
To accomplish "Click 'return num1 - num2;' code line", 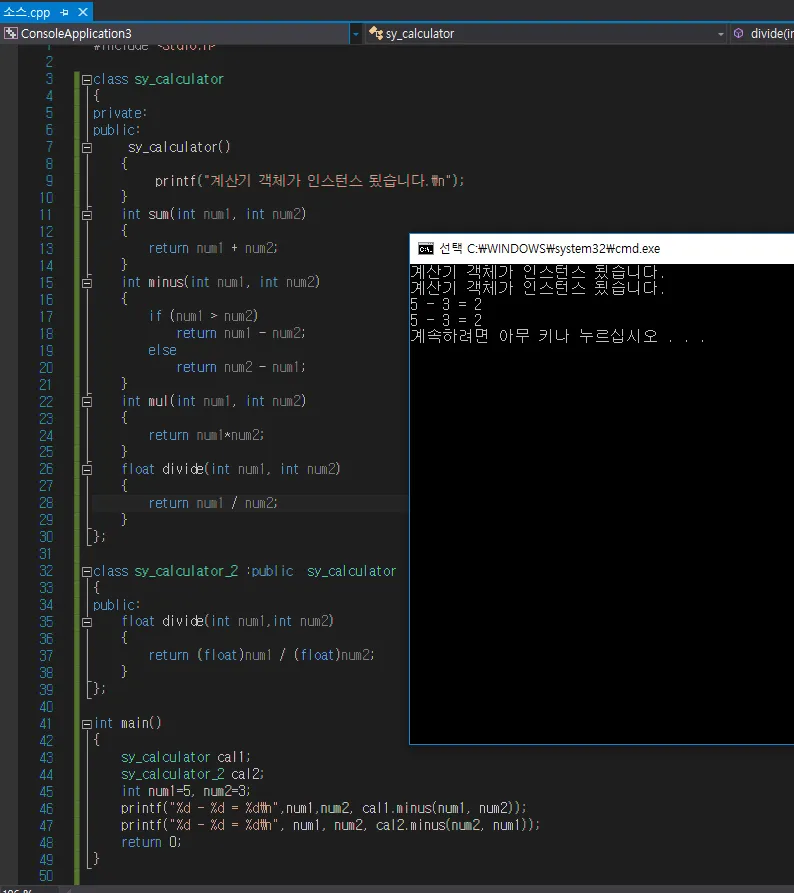I will 241,333.
